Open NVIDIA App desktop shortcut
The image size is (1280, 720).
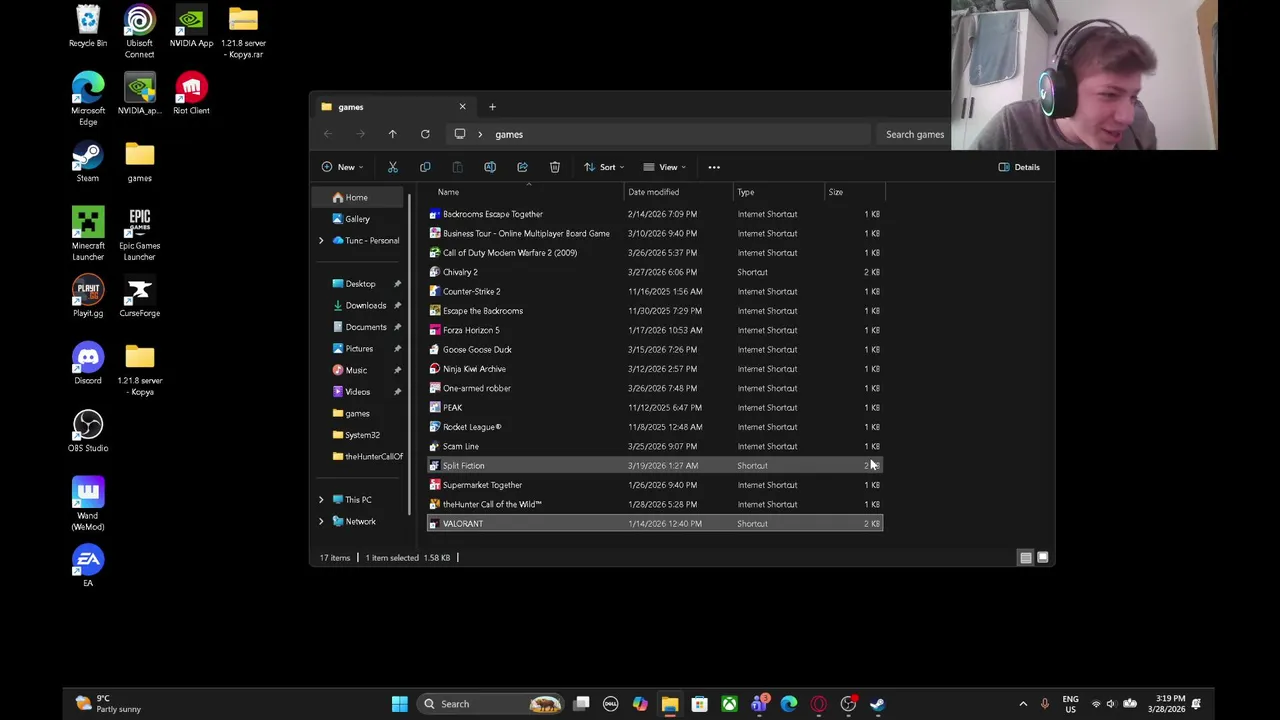(191, 27)
